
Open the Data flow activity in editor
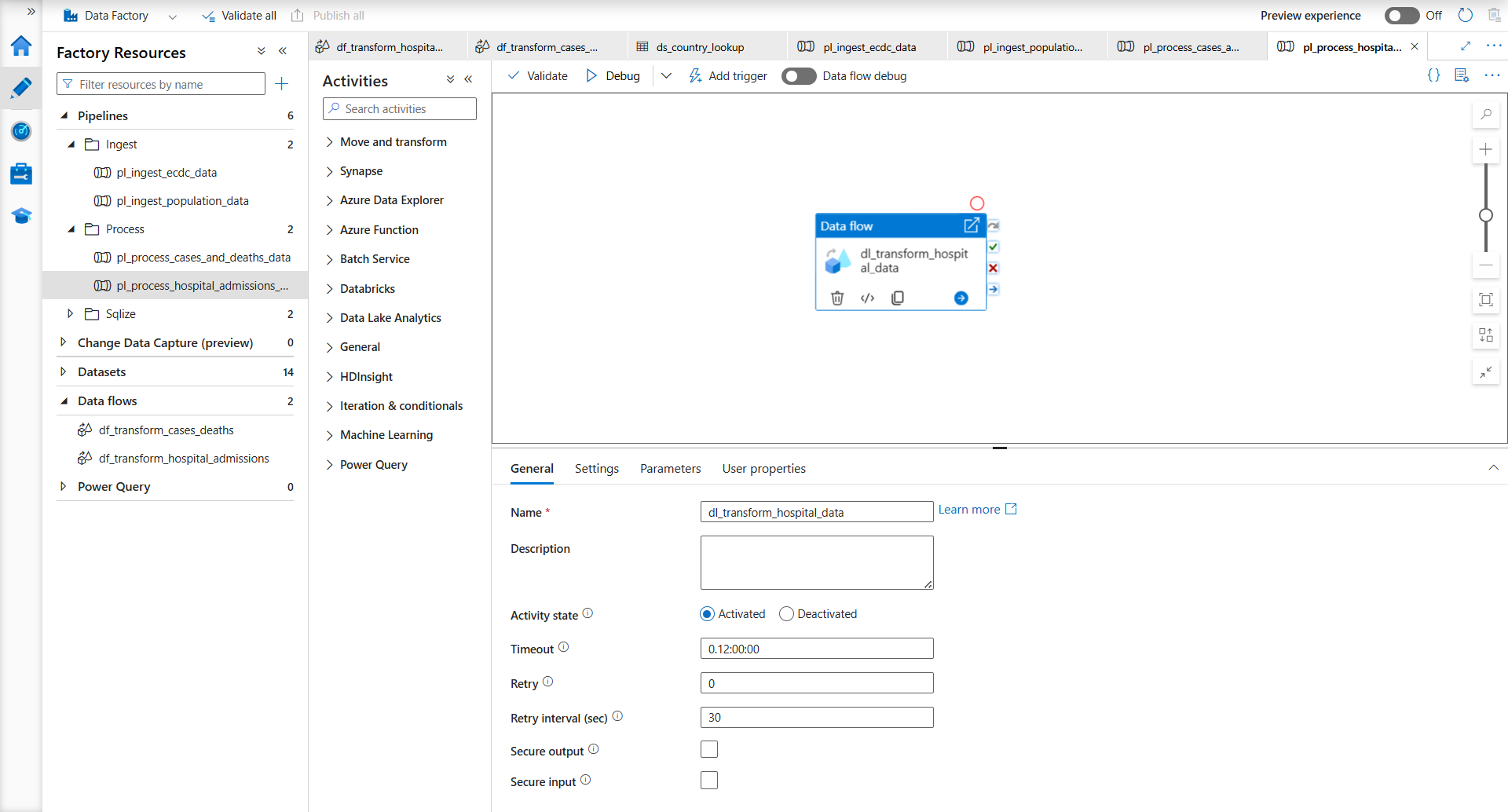972,225
